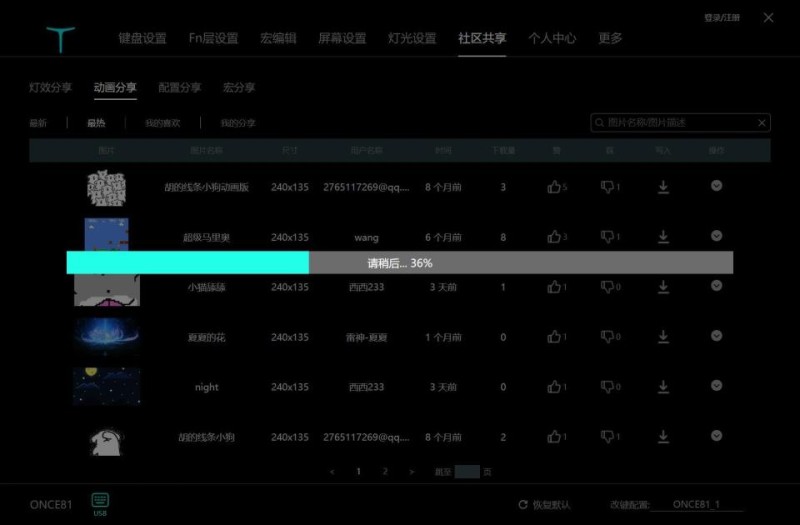Download the 夏夏的花 animation
800x525 pixels.
tap(663, 337)
